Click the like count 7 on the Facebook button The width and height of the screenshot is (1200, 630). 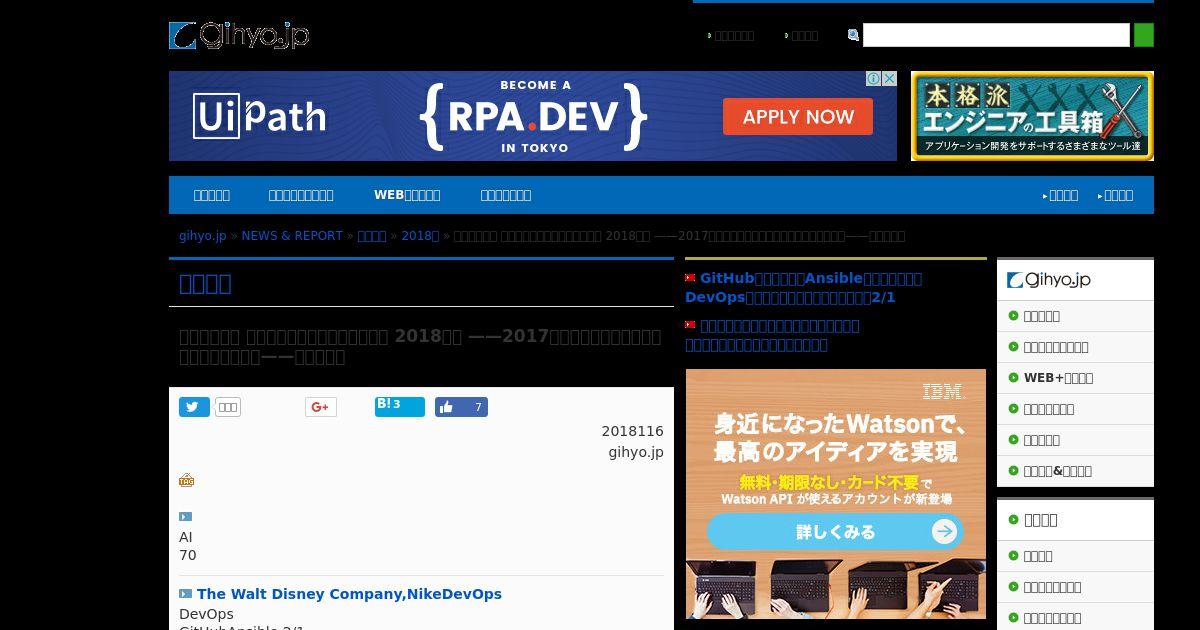click(x=478, y=407)
